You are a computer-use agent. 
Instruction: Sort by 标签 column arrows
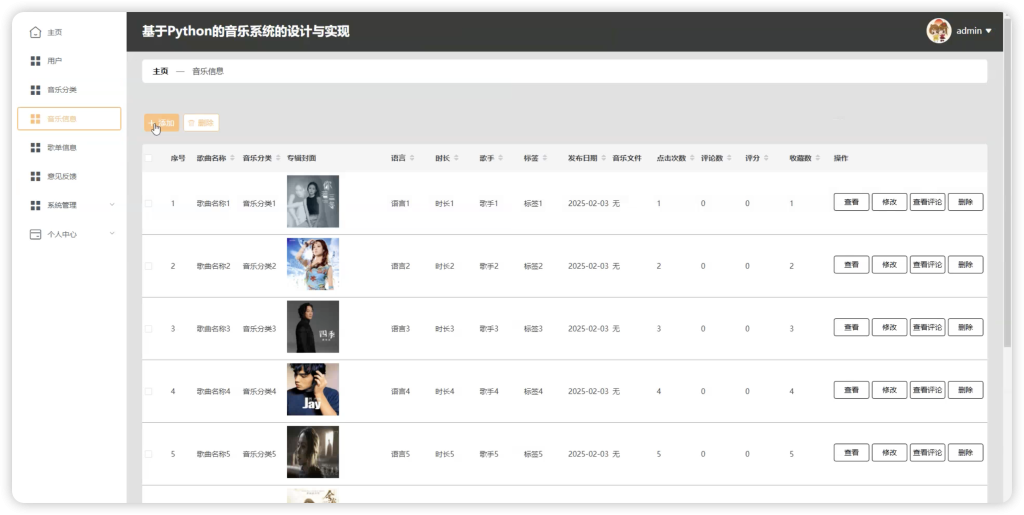coord(545,158)
